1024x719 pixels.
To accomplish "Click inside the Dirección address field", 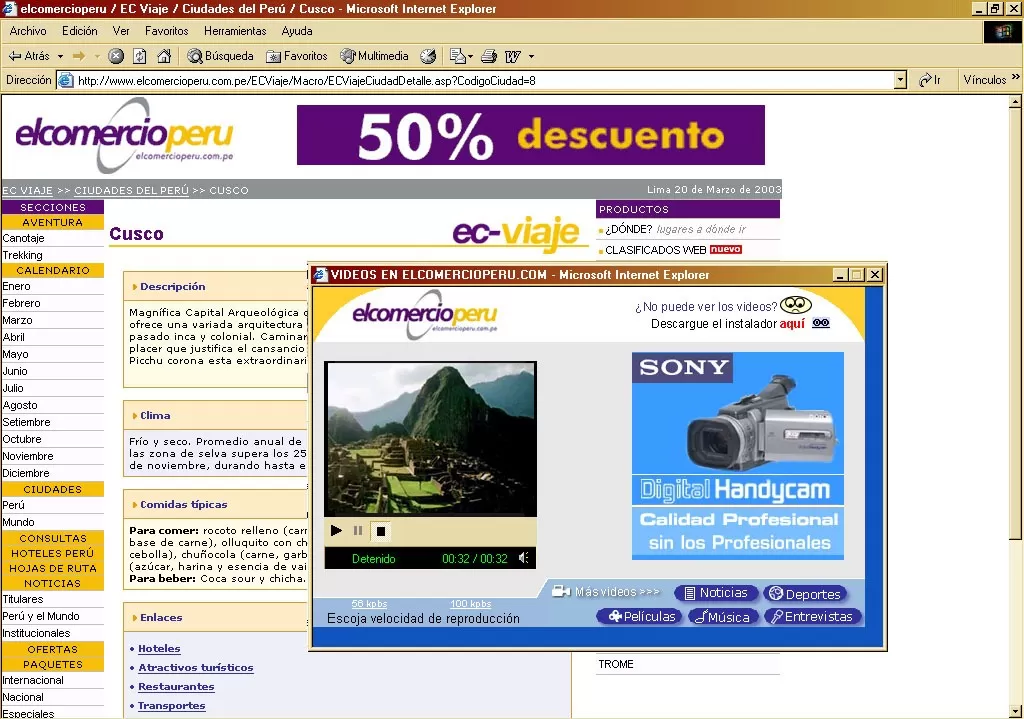I will pyautogui.click(x=480, y=80).
